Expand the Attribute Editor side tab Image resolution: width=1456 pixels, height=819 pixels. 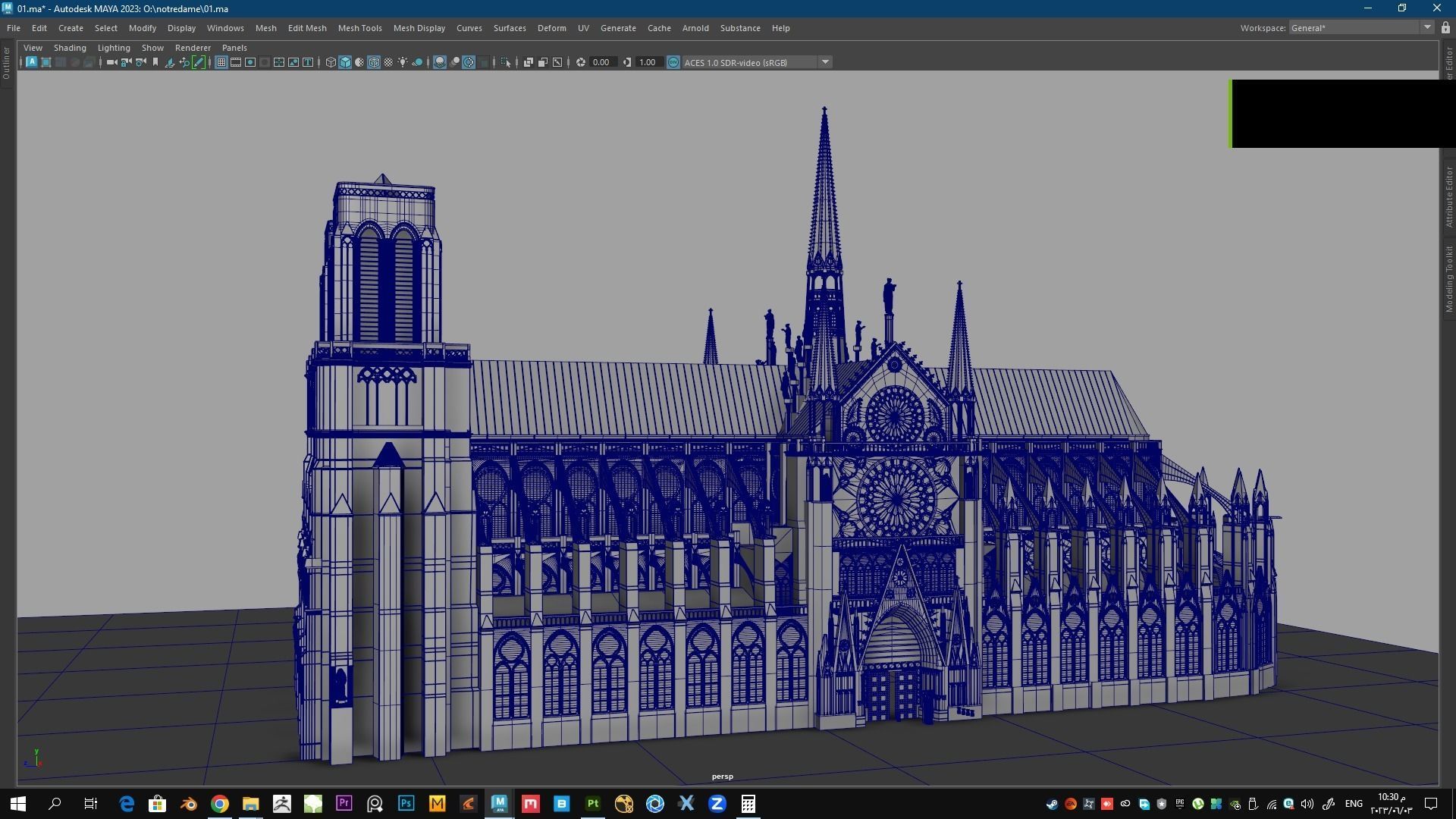1449,197
